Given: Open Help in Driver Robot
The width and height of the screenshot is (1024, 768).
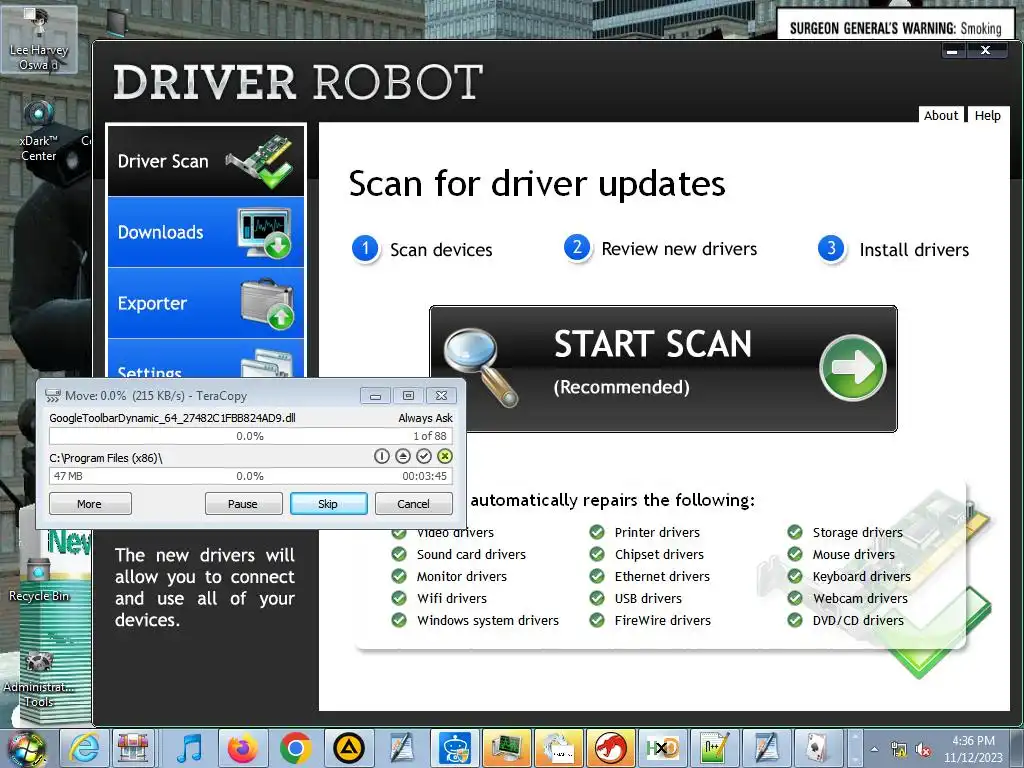Looking at the screenshot, I should point(987,116).
